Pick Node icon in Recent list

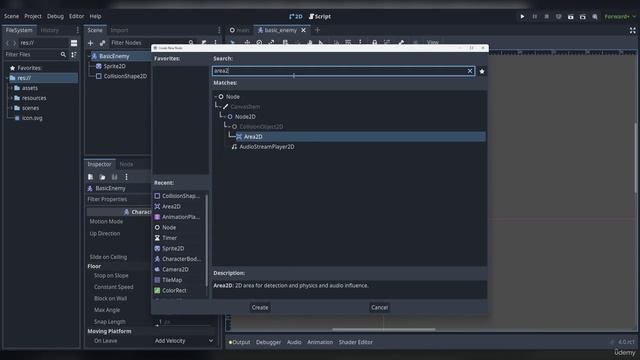(157, 227)
